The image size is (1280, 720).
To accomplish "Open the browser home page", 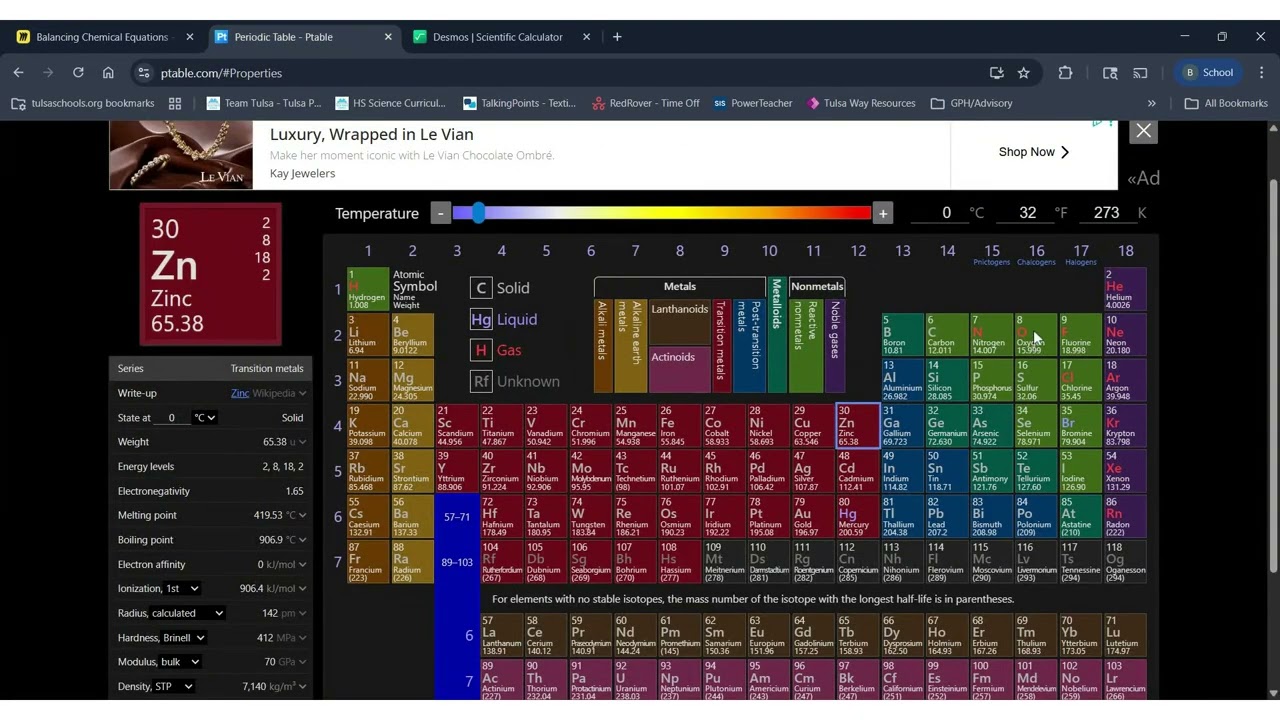I will click(x=108, y=73).
